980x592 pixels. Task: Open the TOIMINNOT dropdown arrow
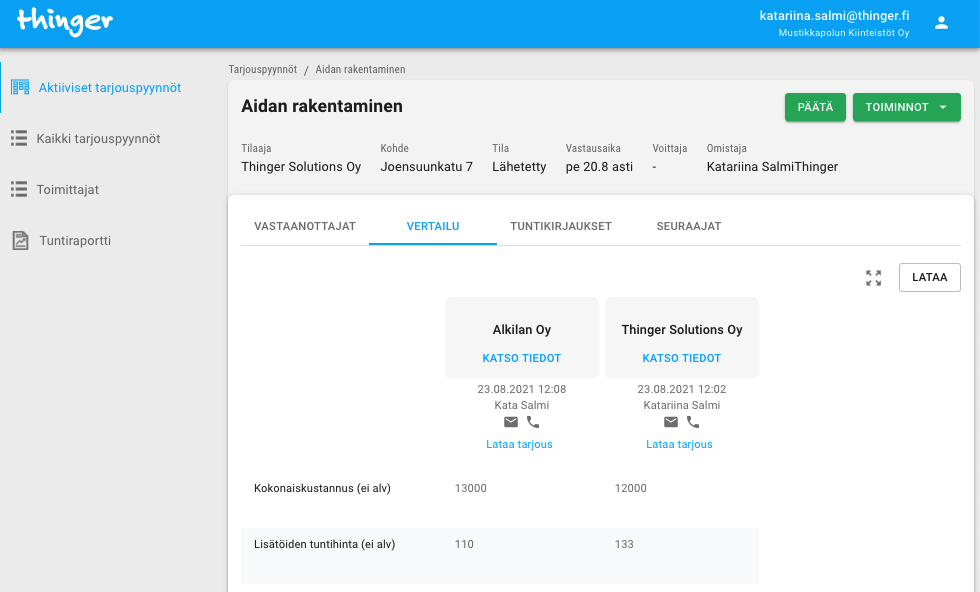943,107
